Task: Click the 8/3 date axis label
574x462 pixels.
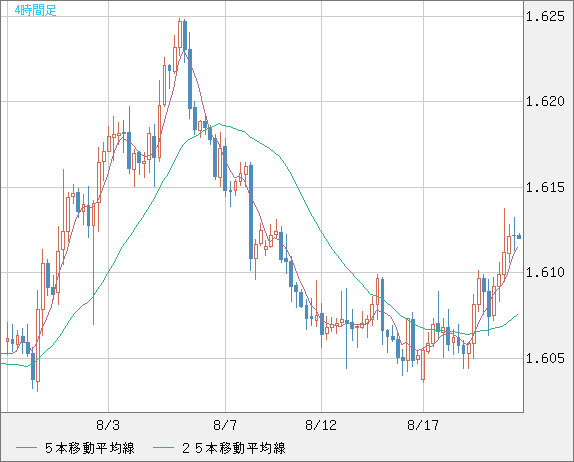Action: click(x=108, y=425)
